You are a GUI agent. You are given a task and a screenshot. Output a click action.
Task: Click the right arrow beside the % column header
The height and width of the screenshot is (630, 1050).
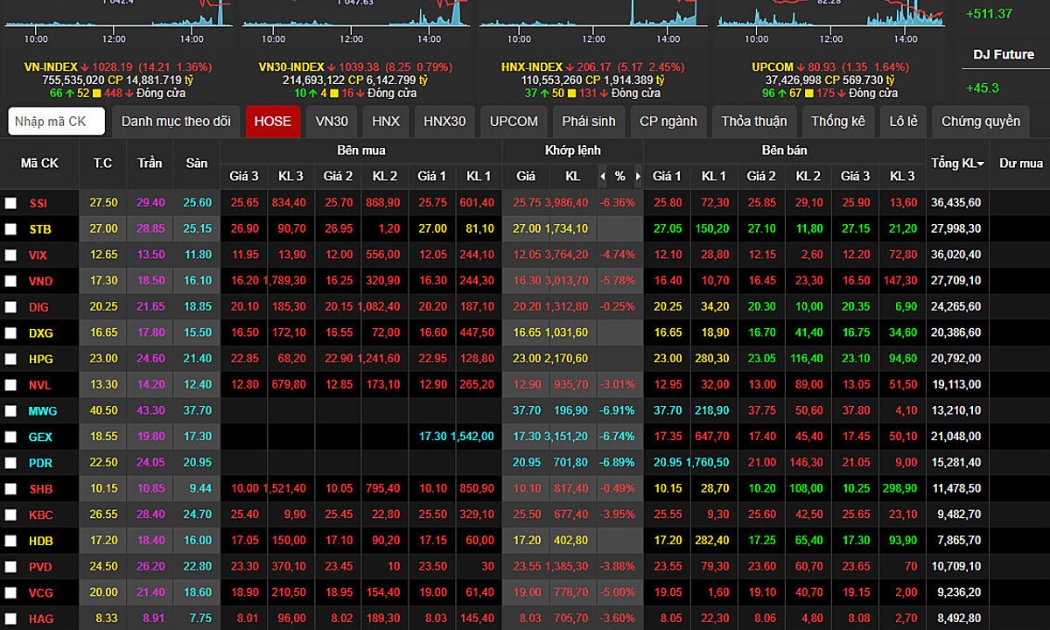click(636, 176)
